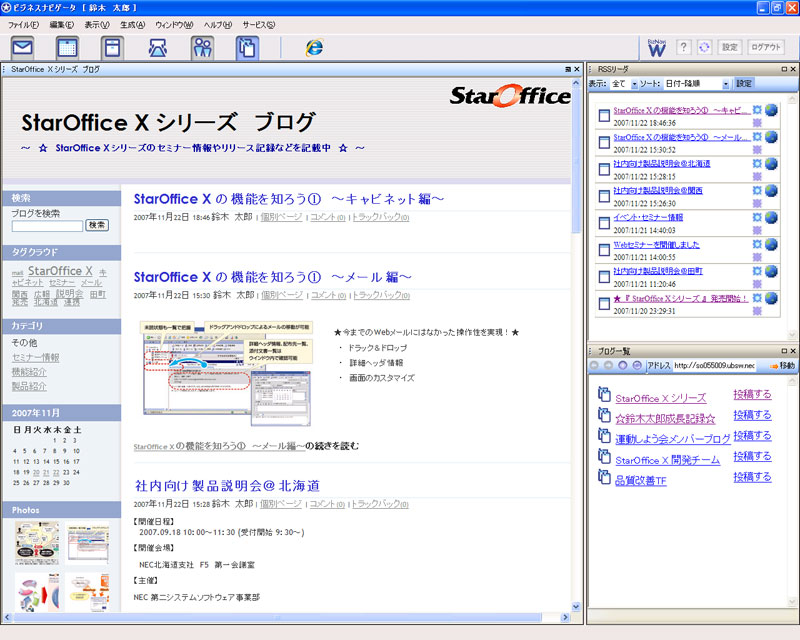Viewport: 800px width, 640px height.
Task: Open RSS link ★『StarOffice Xシリーズ』発売開始!
Action: coord(681,298)
